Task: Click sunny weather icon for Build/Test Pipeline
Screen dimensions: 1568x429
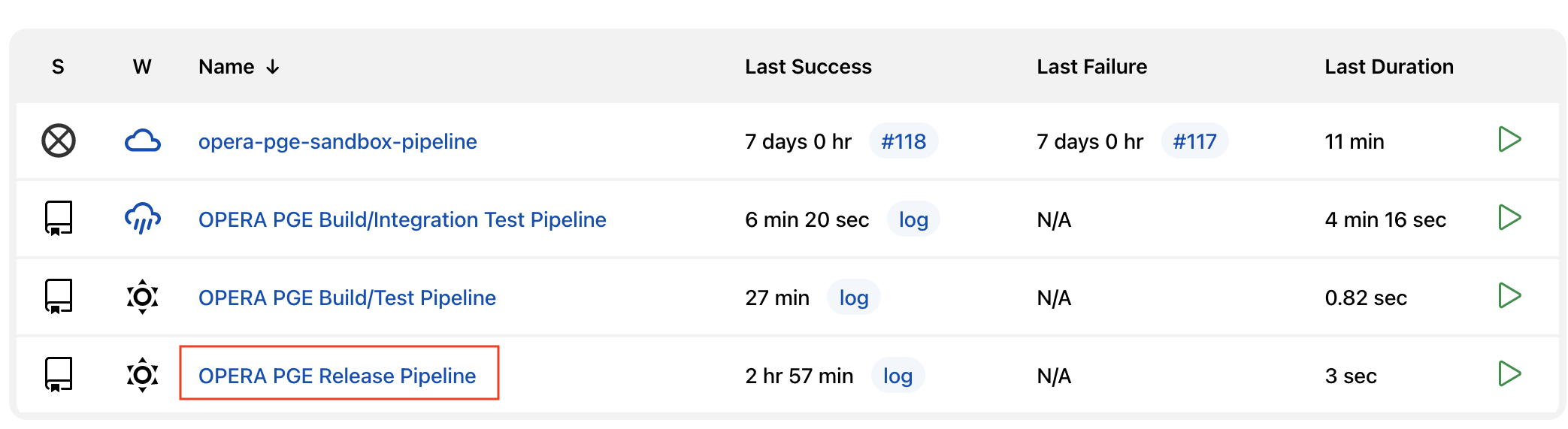Action: tap(142, 297)
